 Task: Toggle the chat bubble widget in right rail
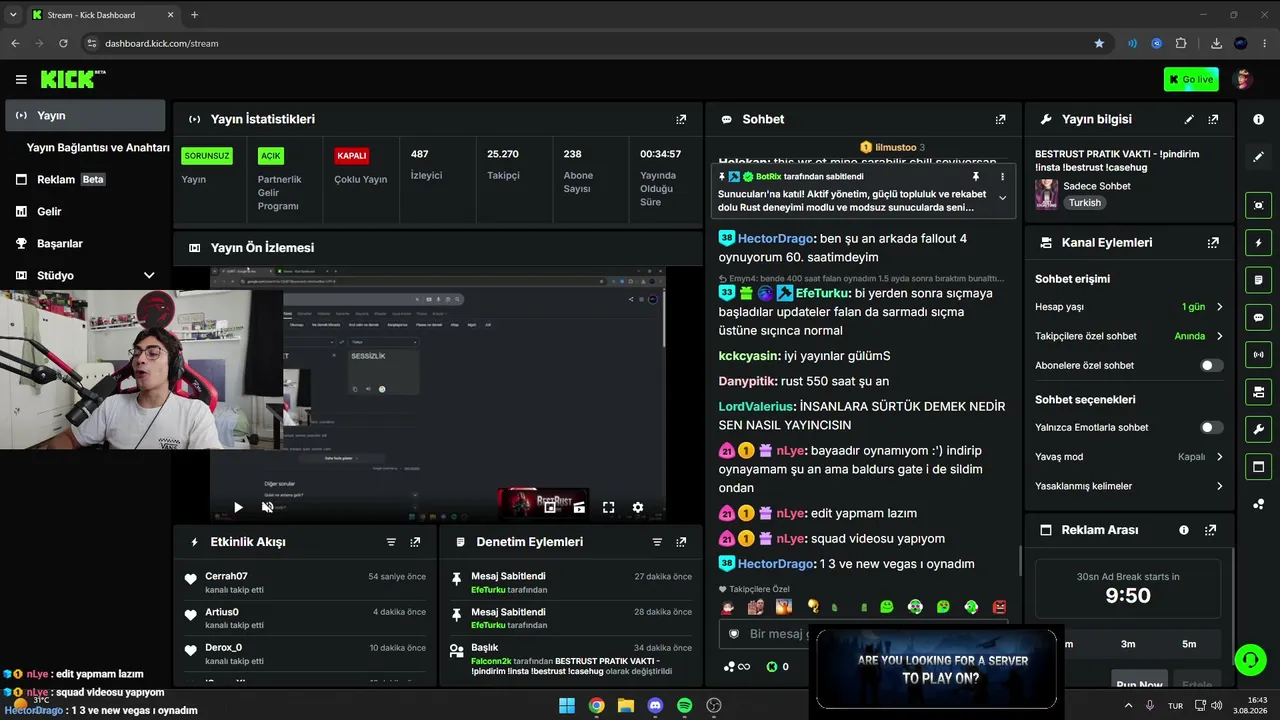tap(1258, 318)
